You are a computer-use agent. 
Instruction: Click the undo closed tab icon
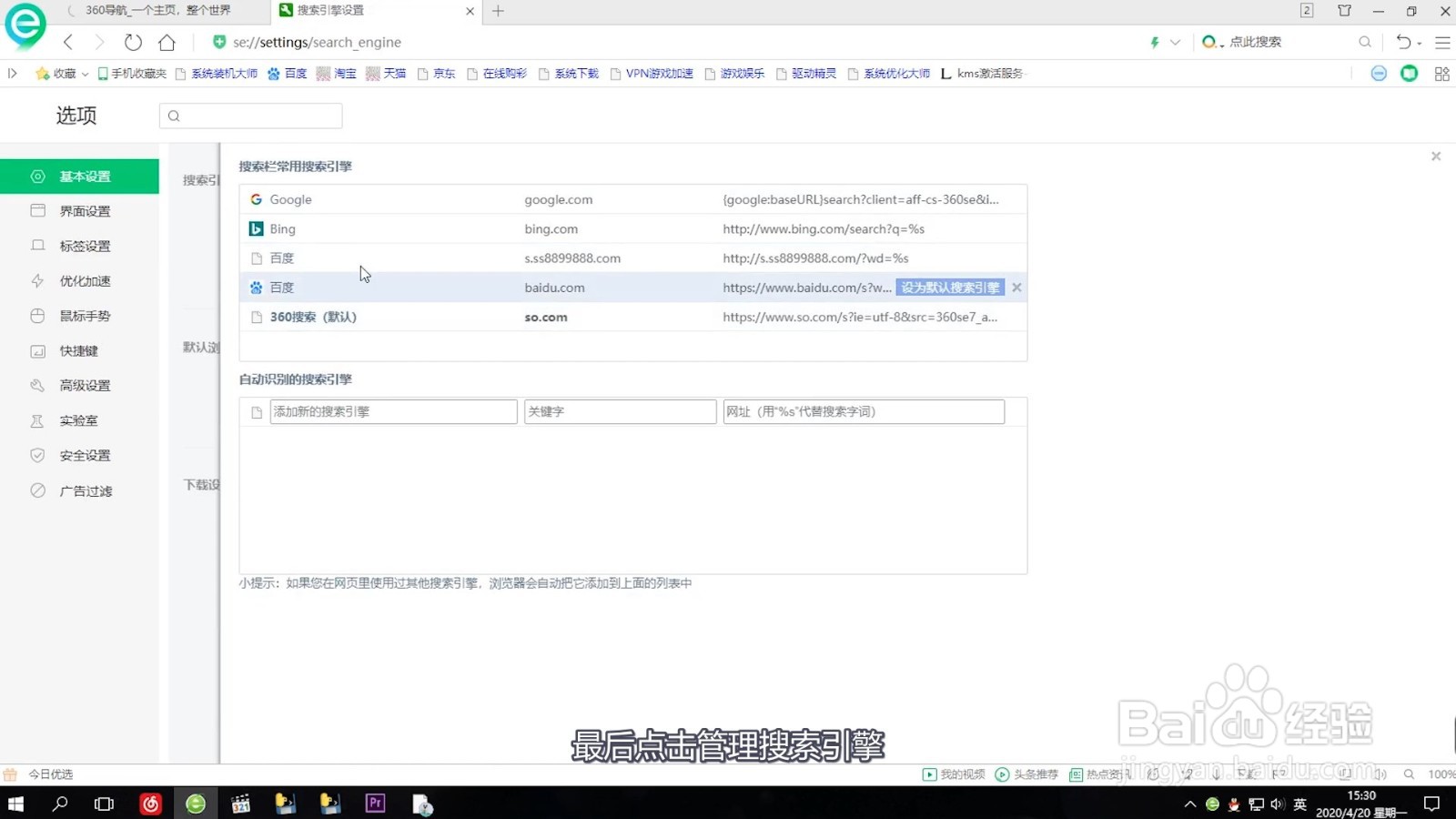tap(1404, 42)
